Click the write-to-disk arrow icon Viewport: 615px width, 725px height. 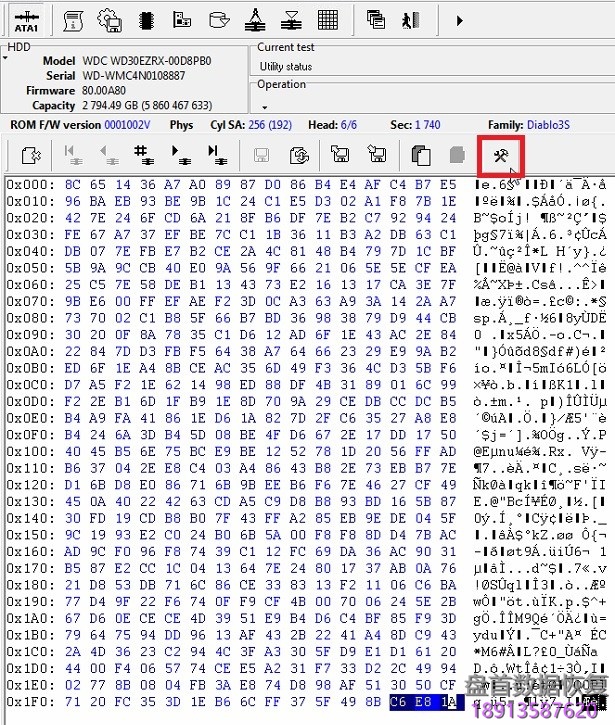point(377,154)
